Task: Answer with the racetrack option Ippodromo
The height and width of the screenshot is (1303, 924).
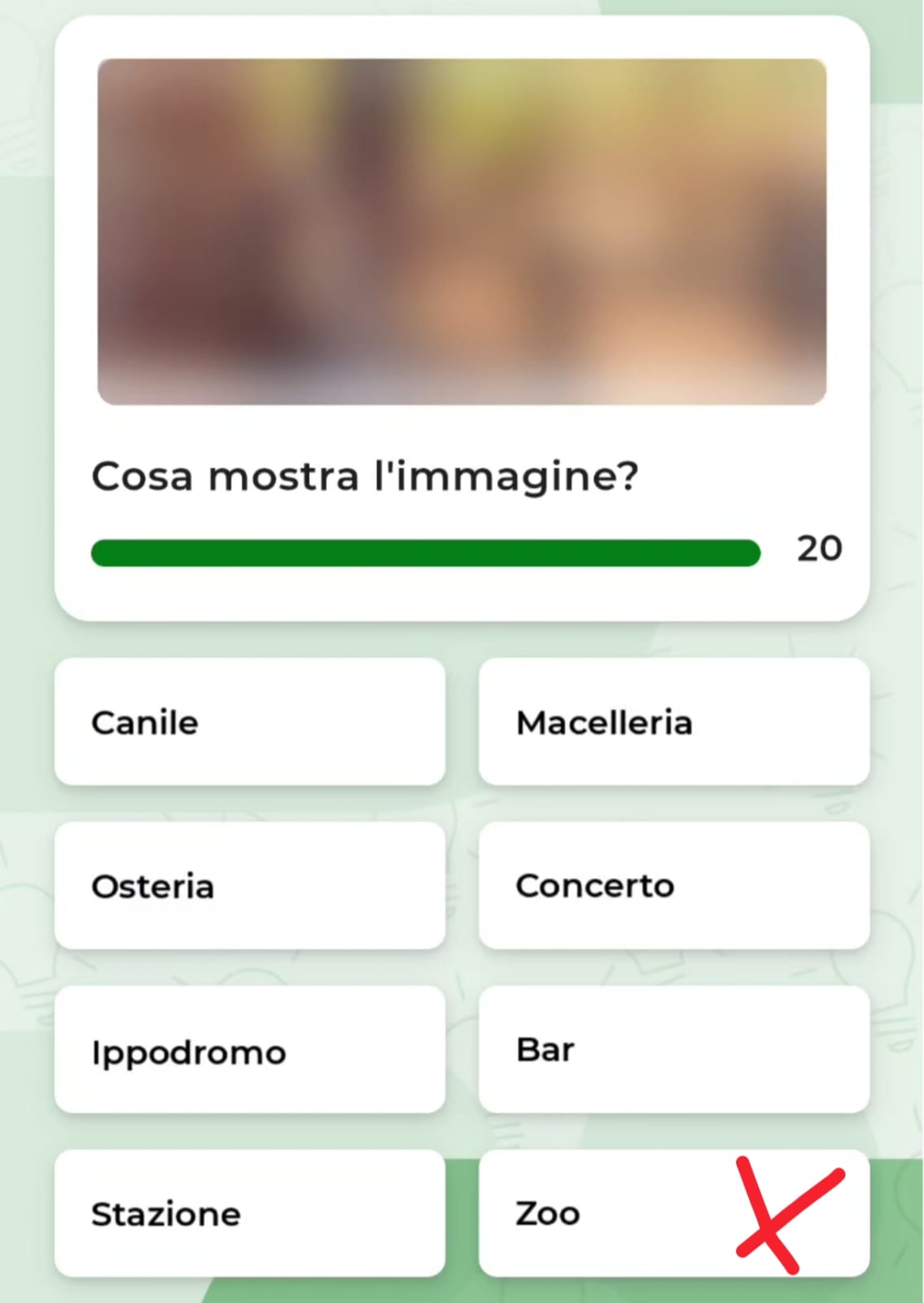Action: coord(189,1052)
